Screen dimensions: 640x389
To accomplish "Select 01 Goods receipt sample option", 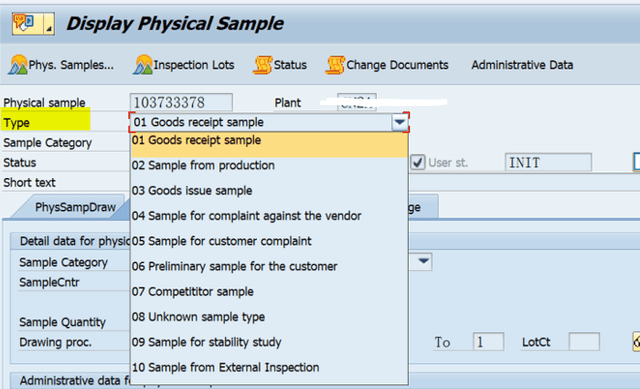I will point(269,144).
